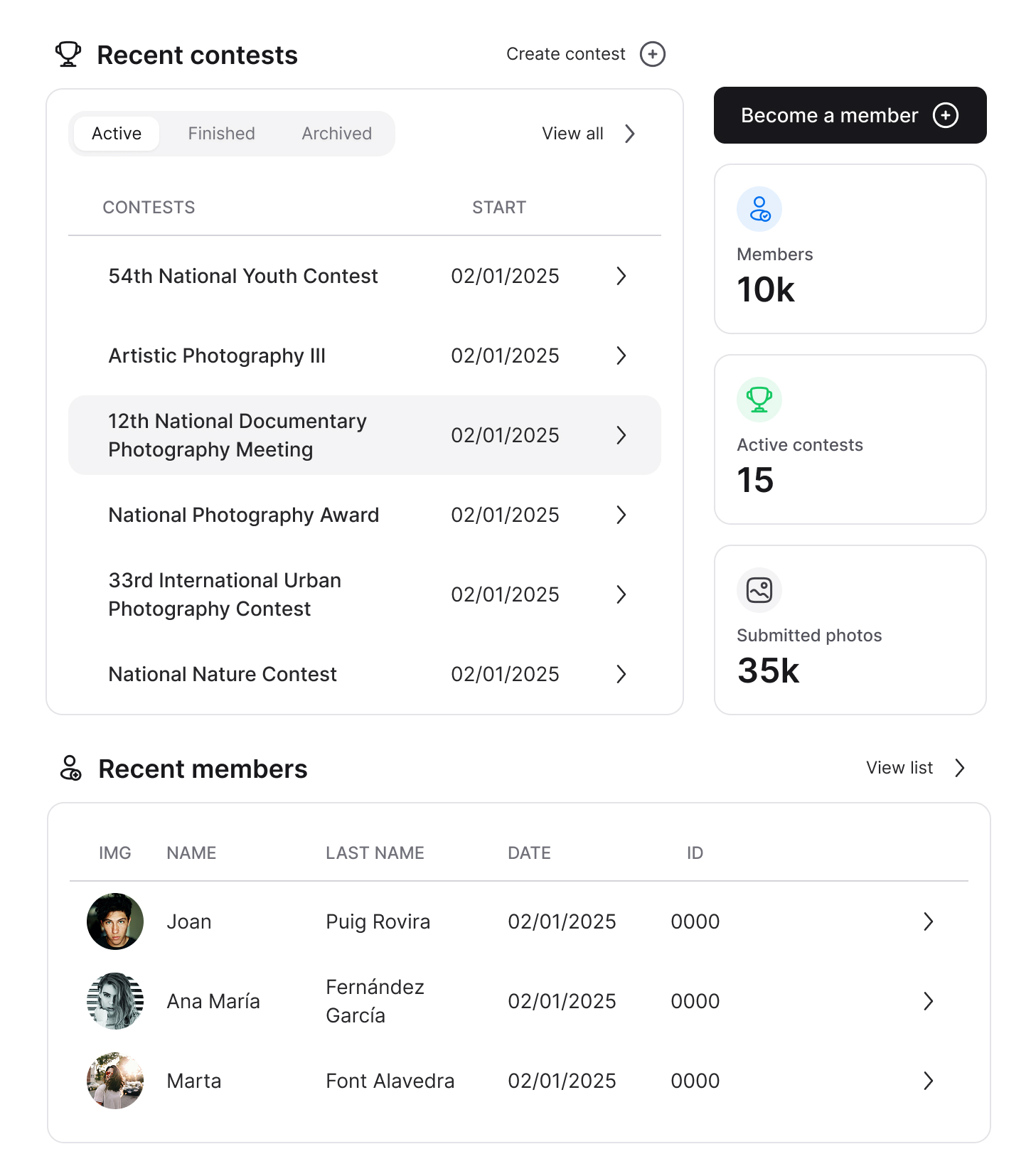Image resolution: width=1031 pixels, height=1176 pixels.
Task: Click the Submitted photos image icon
Action: 759,590
